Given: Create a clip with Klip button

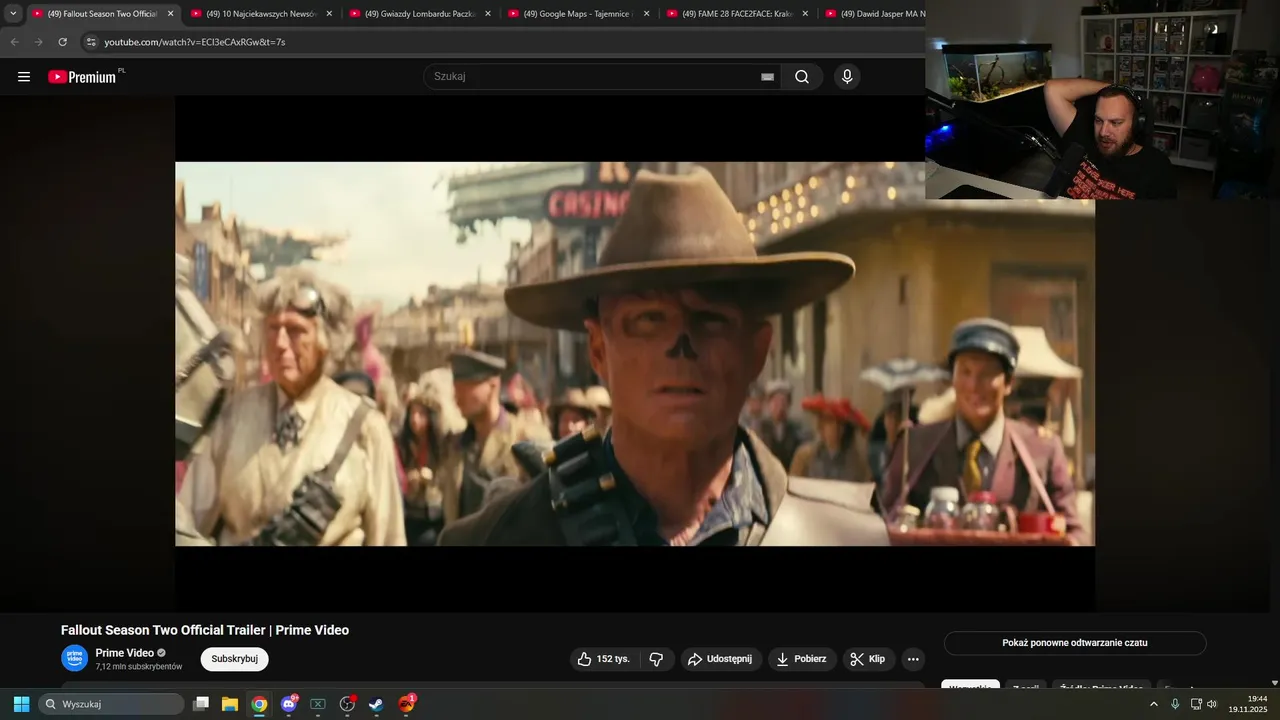Looking at the screenshot, I should [x=868, y=659].
